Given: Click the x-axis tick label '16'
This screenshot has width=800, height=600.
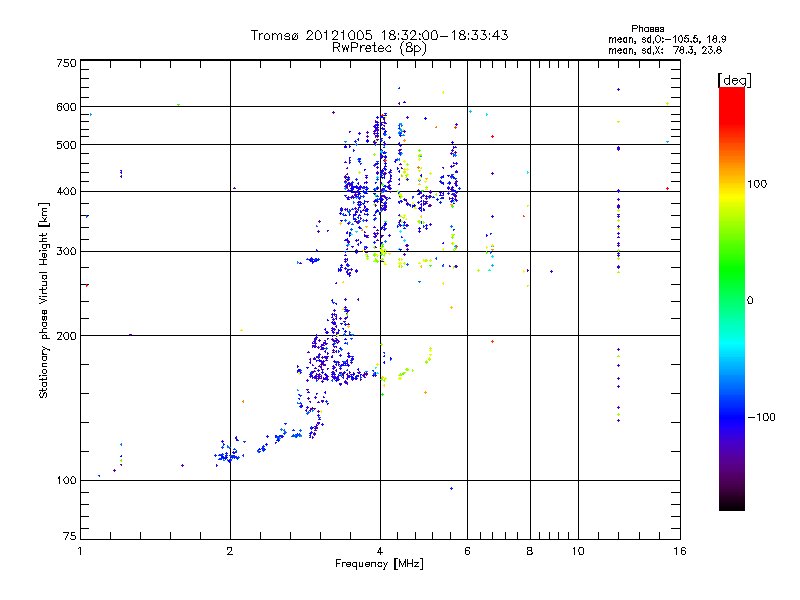Looking at the screenshot, I should tap(680, 551).
